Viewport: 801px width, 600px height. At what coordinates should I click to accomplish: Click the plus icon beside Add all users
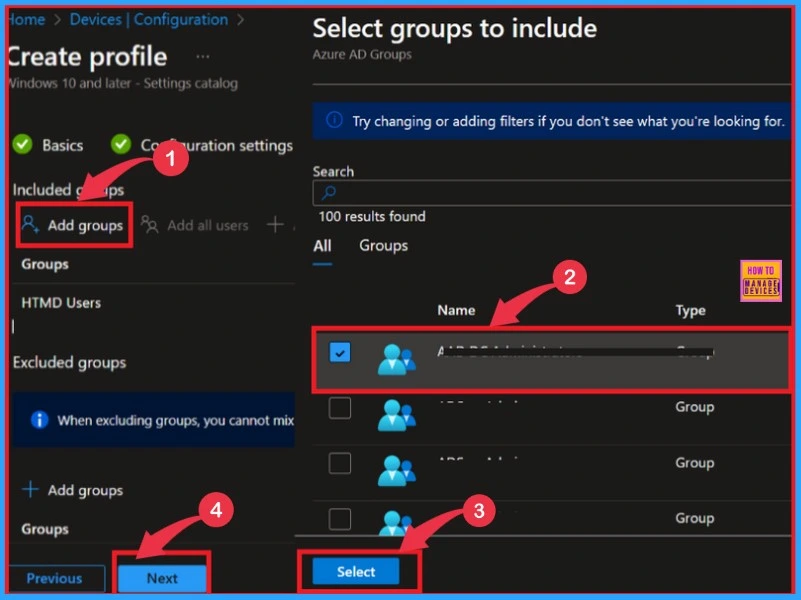coord(275,224)
